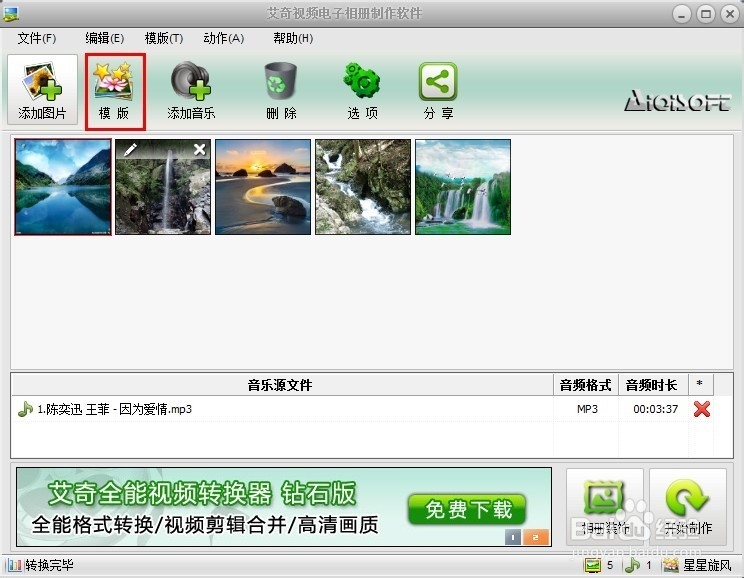744x578 pixels.
Task: Click the Aiqisoft logo
Action: (x=678, y=101)
